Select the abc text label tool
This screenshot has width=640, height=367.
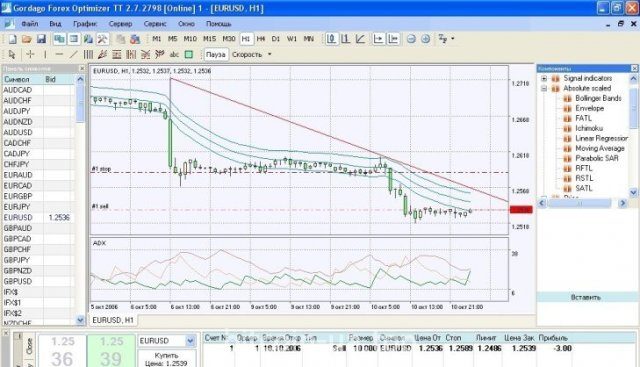[x=174, y=54]
